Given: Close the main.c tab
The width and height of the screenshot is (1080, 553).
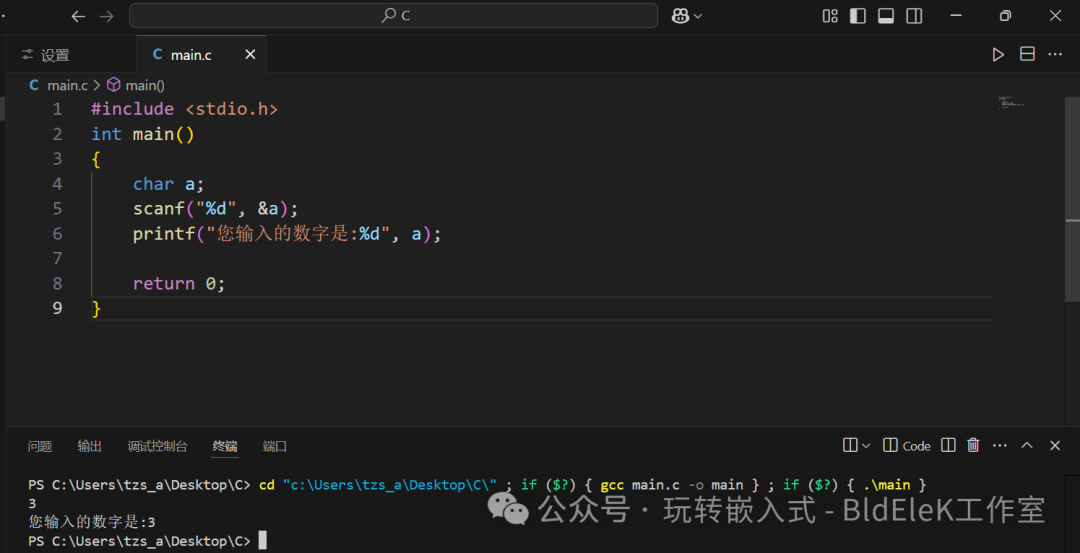Looking at the screenshot, I should (250, 54).
